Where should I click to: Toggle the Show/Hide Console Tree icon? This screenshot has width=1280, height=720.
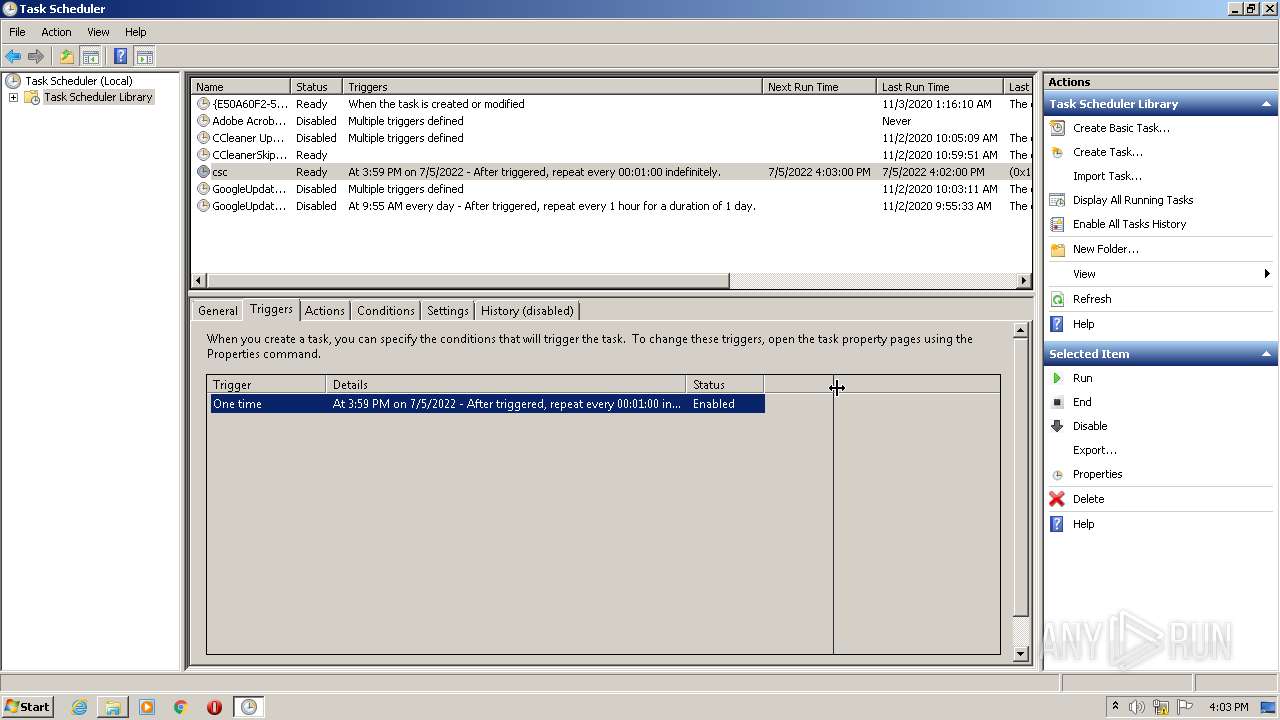click(90, 57)
